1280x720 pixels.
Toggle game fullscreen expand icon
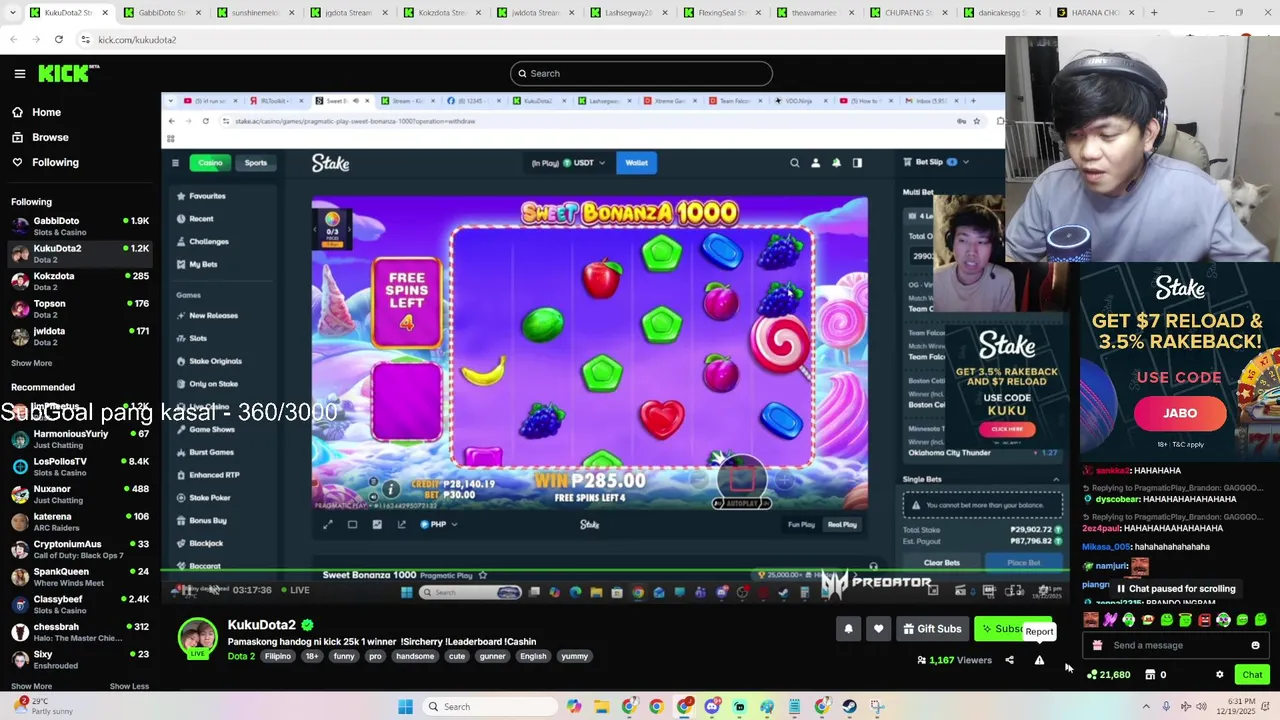tap(327, 524)
